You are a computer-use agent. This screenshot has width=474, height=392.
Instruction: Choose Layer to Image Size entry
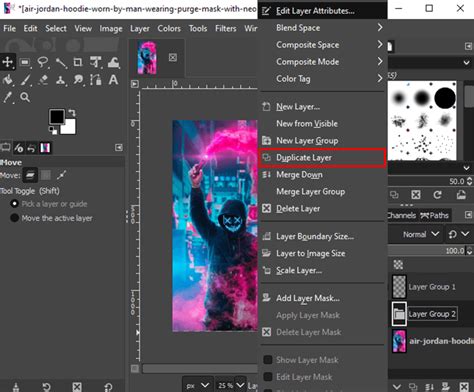pyautogui.click(x=322, y=253)
